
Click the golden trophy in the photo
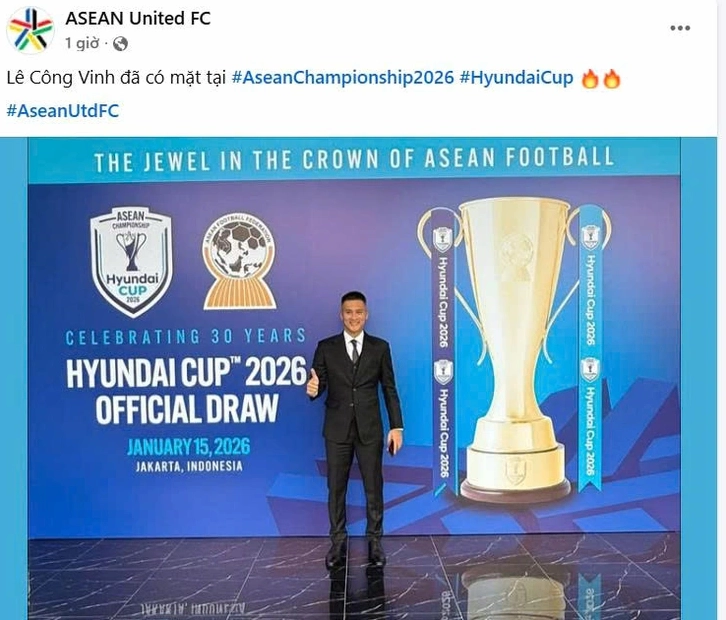click(514, 348)
